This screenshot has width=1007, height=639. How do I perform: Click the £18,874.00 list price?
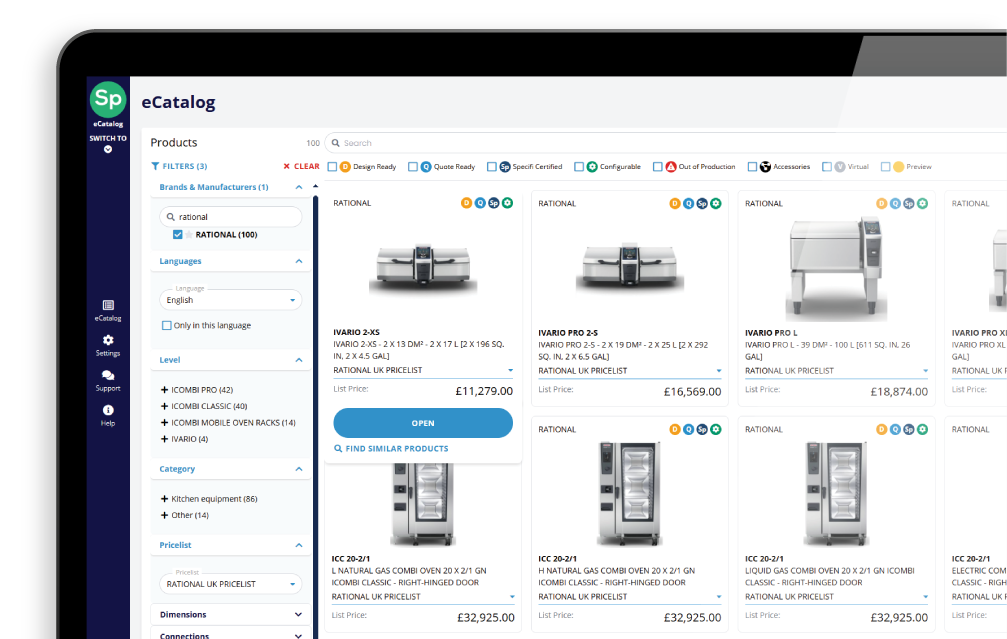pos(899,392)
